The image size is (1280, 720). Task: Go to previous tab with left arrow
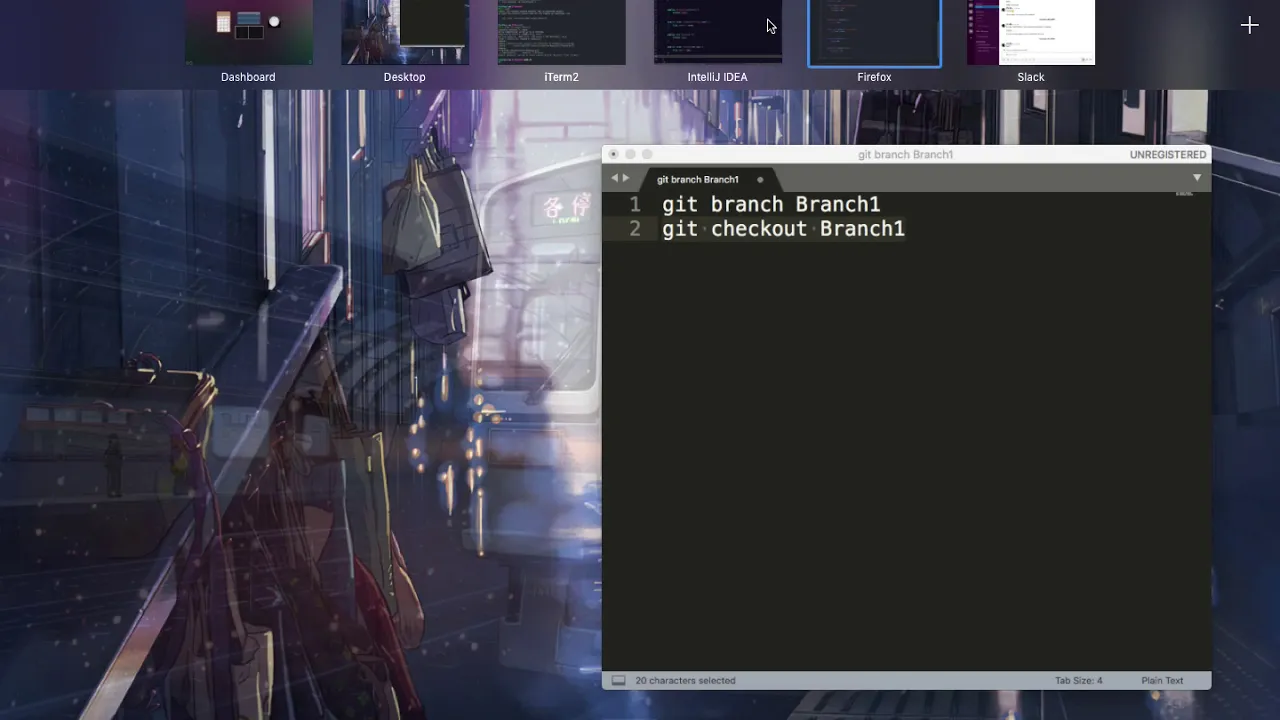pos(614,178)
